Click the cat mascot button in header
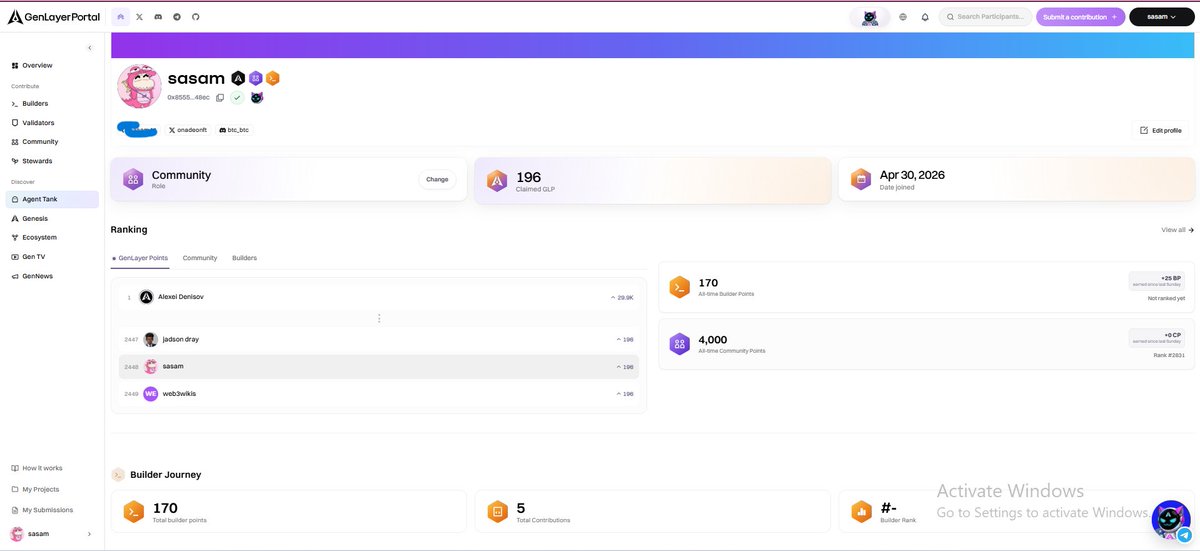 (x=870, y=17)
